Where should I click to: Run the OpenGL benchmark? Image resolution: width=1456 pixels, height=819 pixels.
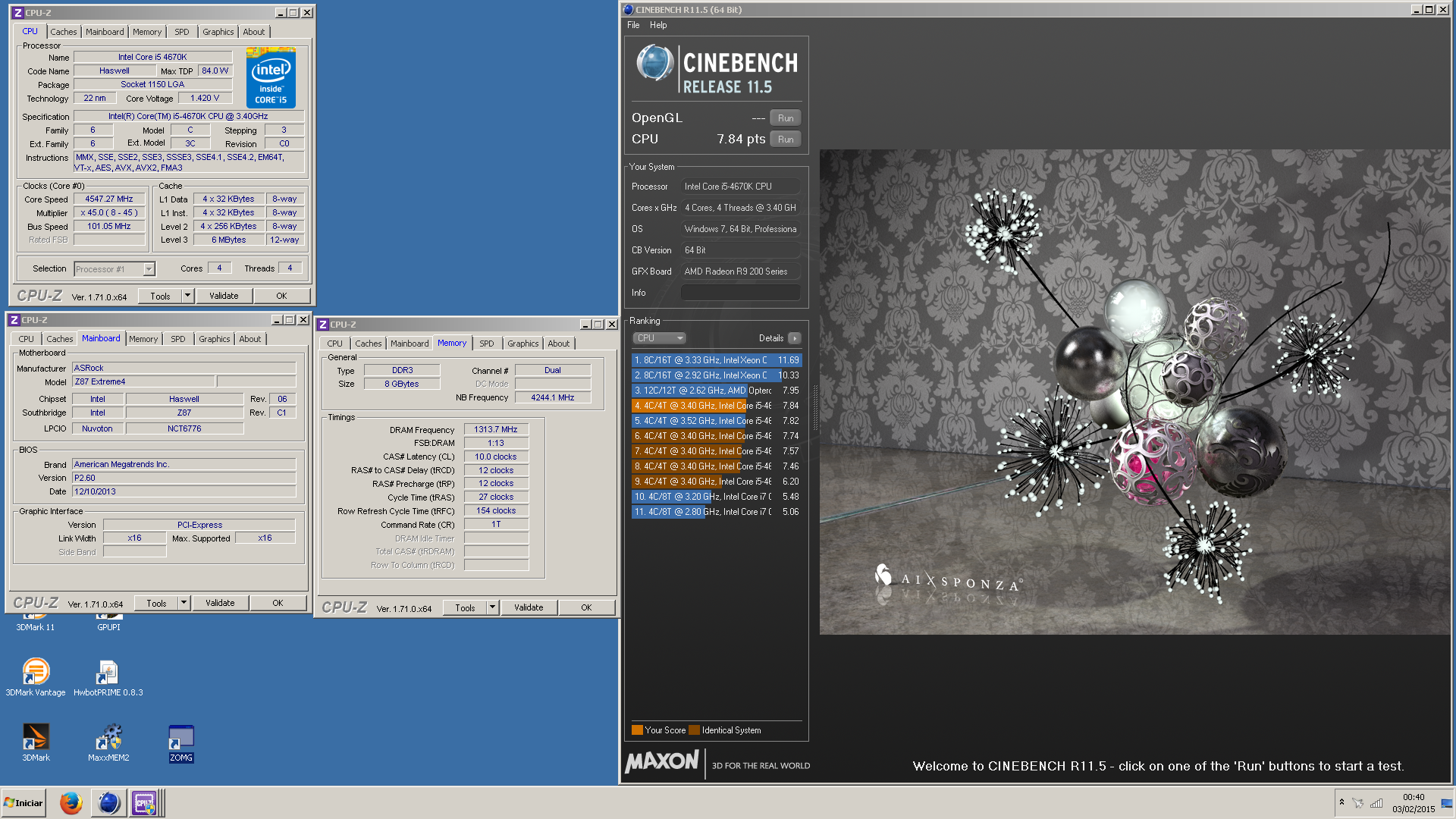[x=786, y=118]
